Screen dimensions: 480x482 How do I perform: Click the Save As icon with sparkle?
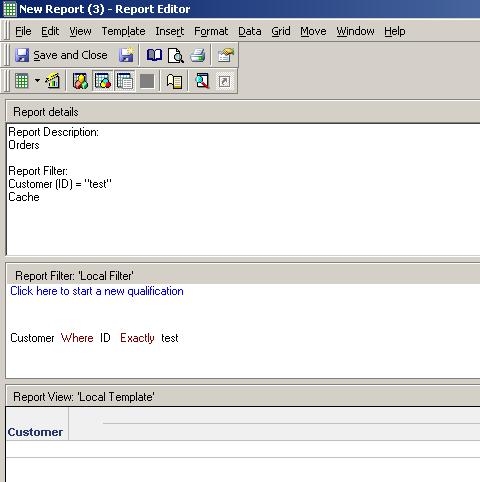click(x=127, y=55)
